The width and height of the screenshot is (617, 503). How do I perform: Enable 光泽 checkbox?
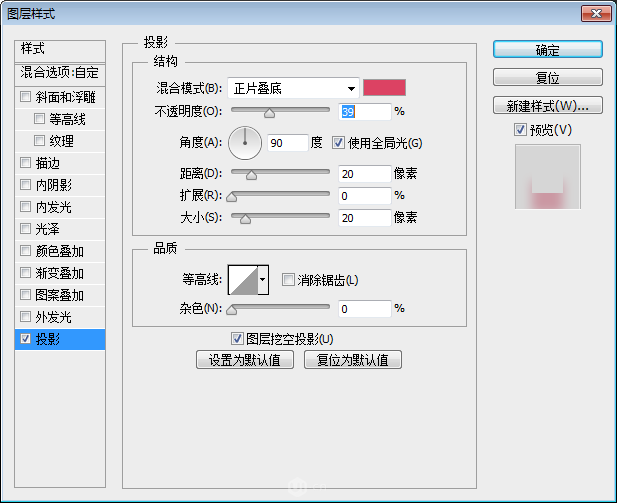(26, 229)
